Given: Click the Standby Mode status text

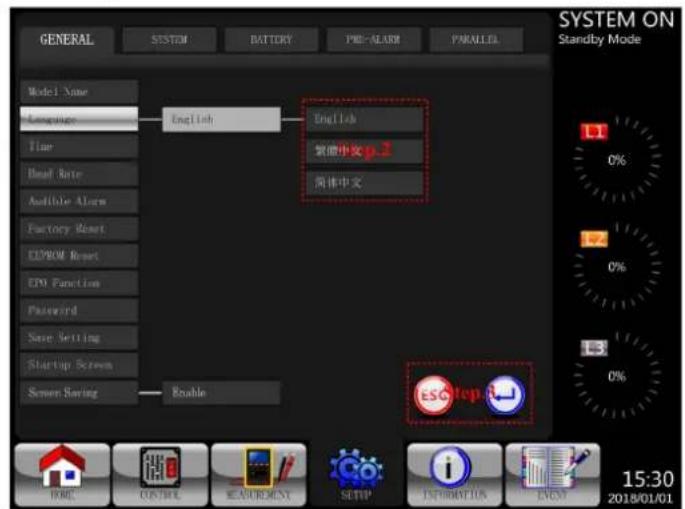Looking at the screenshot, I should pos(599,39).
